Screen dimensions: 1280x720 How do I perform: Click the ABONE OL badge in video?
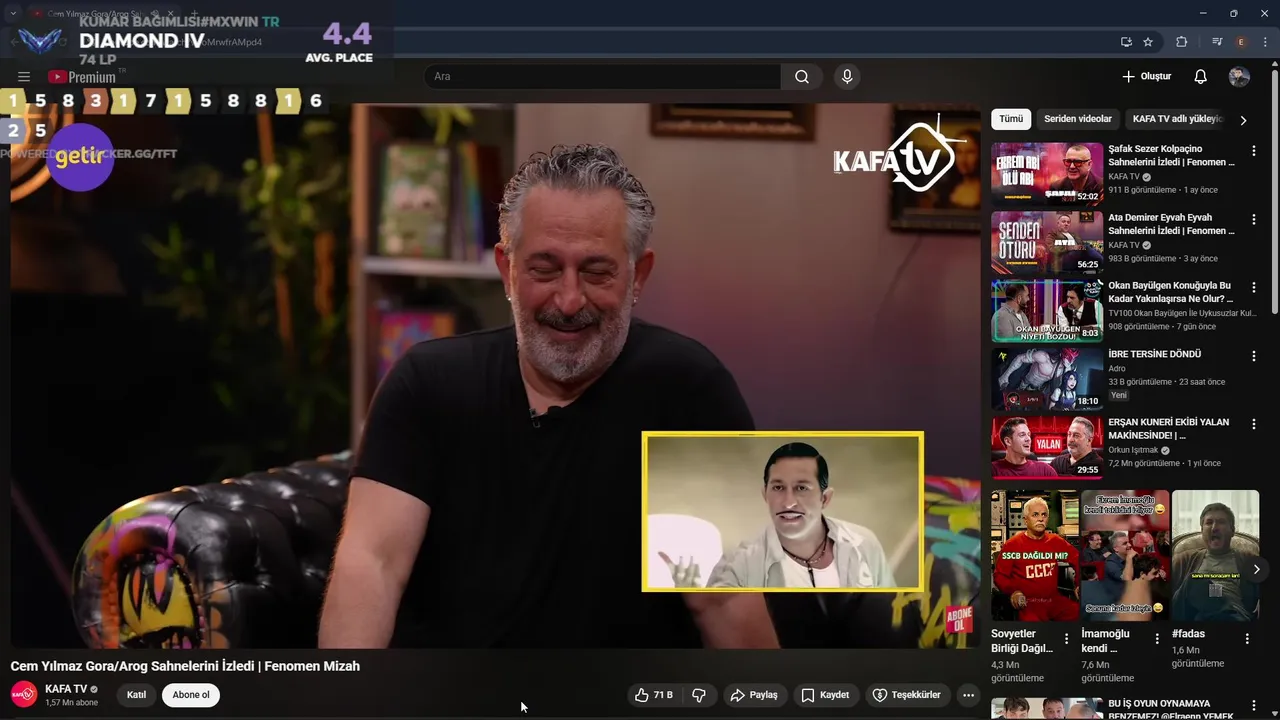point(958,620)
